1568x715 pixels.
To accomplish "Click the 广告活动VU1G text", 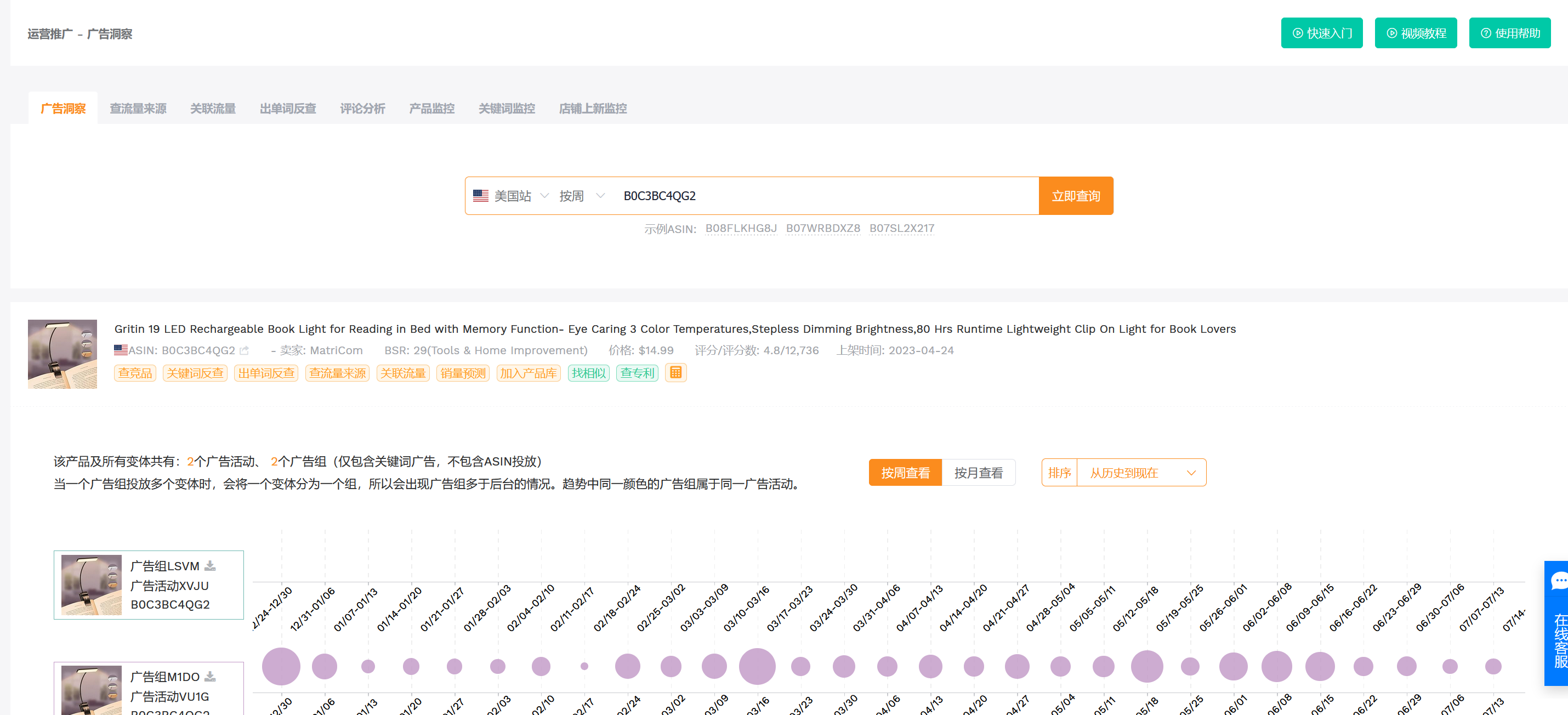I will [169, 696].
